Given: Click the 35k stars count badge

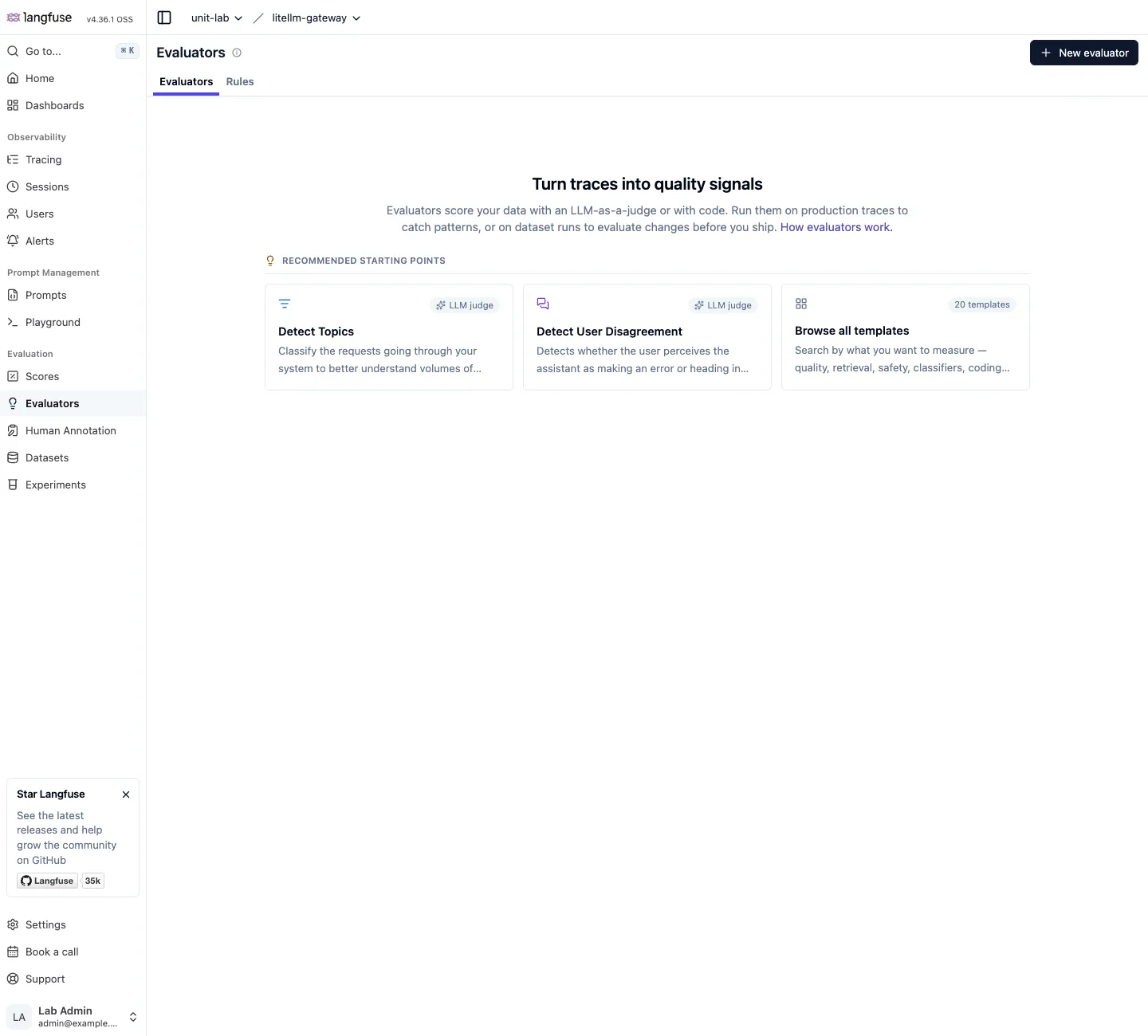Looking at the screenshot, I should (93, 881).
